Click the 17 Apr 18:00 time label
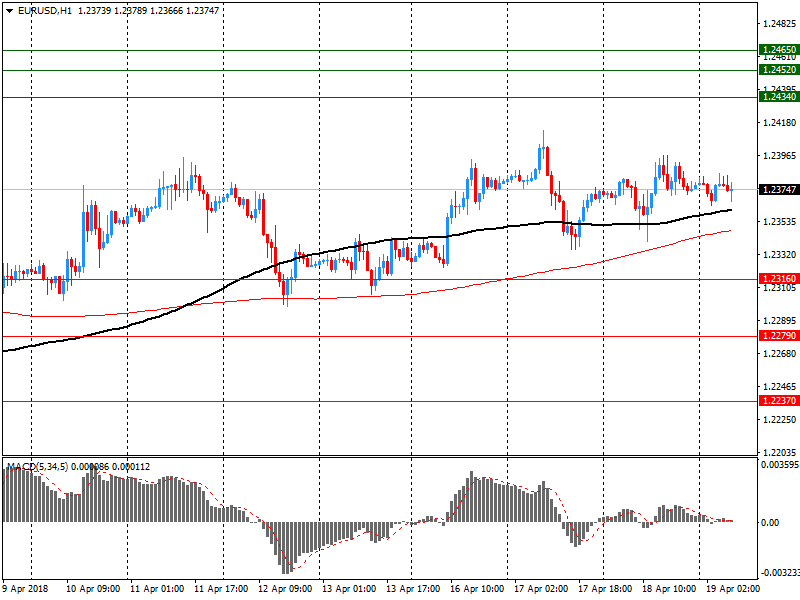This screenshot has height=600, width=800. (605, 589)
